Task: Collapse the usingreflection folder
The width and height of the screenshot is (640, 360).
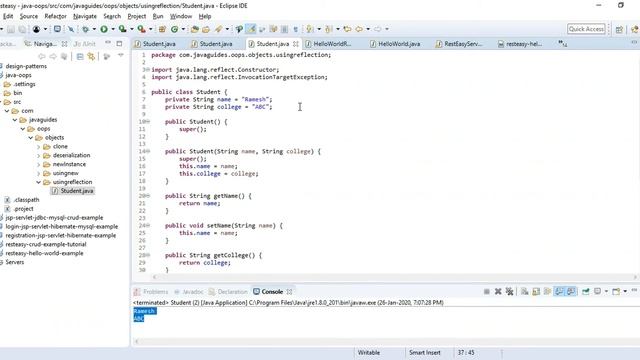Action: (39, 182)
